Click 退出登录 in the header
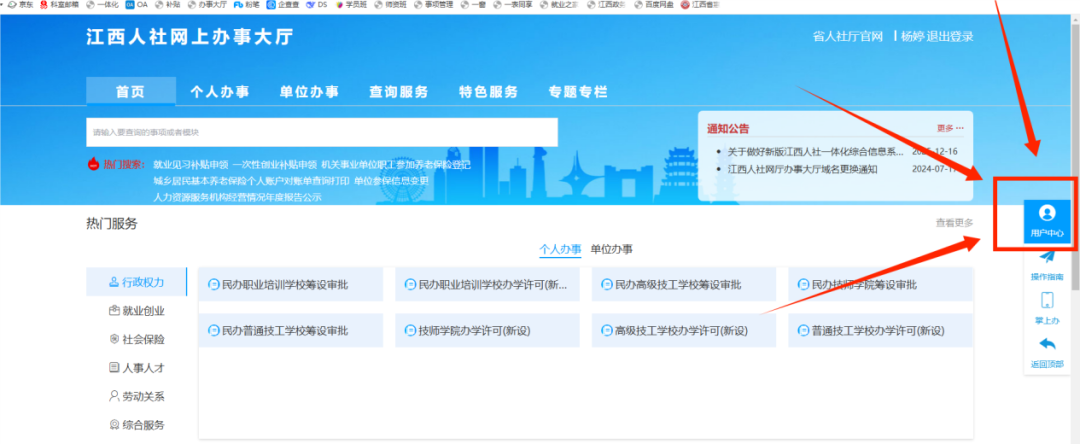The image size is (1080, 444). [951, 36]
